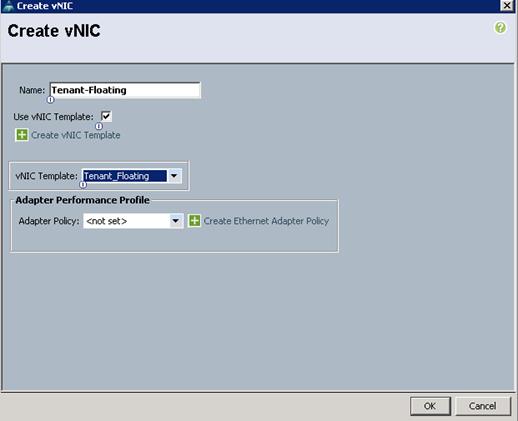Select the Tenant_Floating value in vNIC Template
This screenshot has height=421, width=518.
point(124,176)
